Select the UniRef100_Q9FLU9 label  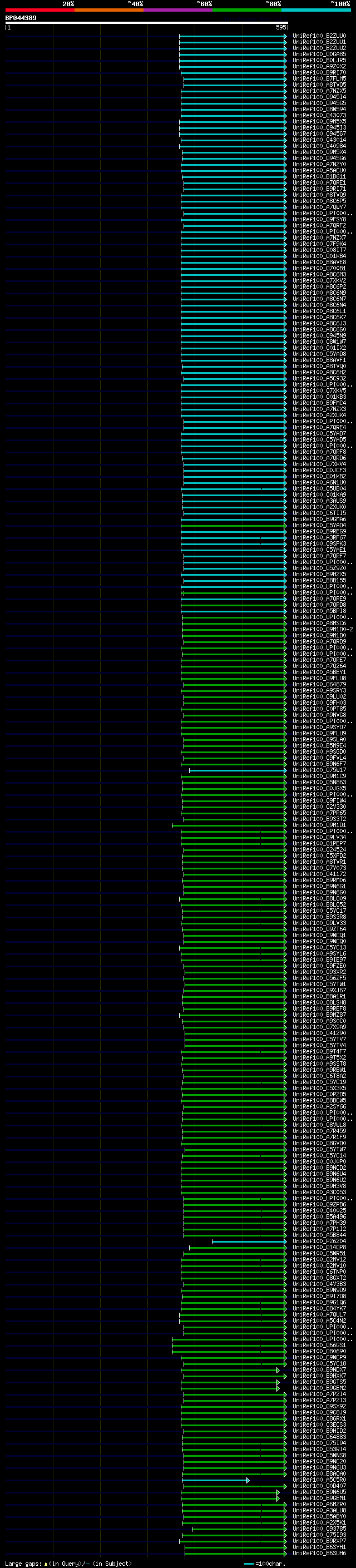[x=319, y=734]
